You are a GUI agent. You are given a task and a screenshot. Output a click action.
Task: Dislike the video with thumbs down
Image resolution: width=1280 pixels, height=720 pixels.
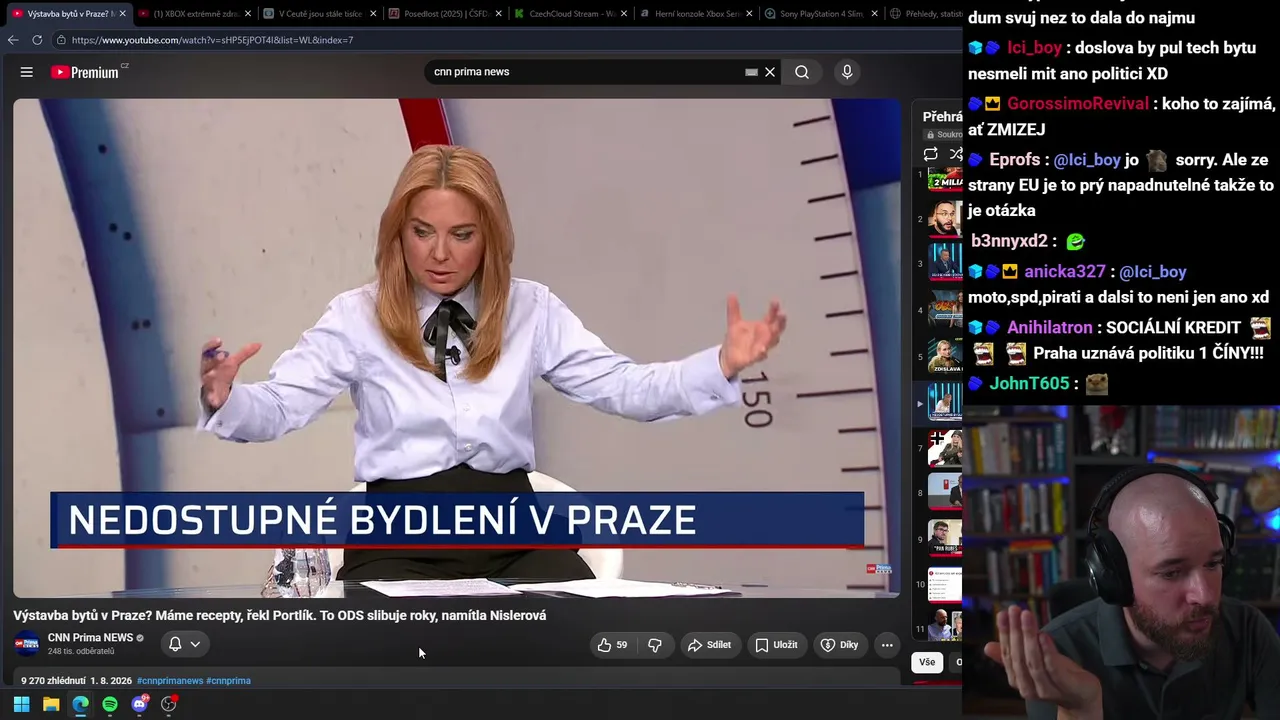pos(655,645)
